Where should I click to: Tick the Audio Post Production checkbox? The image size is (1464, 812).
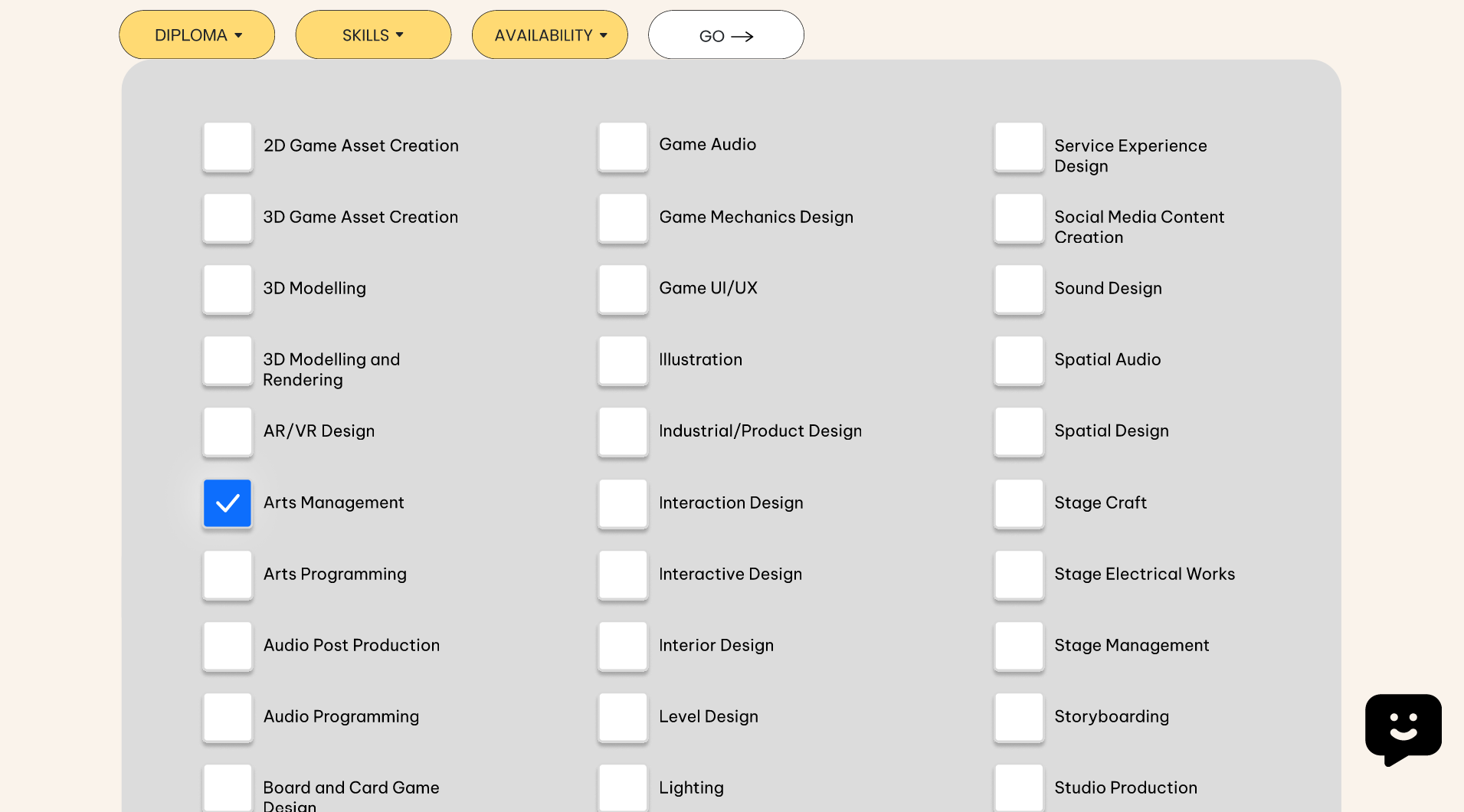tap(228, 646)
